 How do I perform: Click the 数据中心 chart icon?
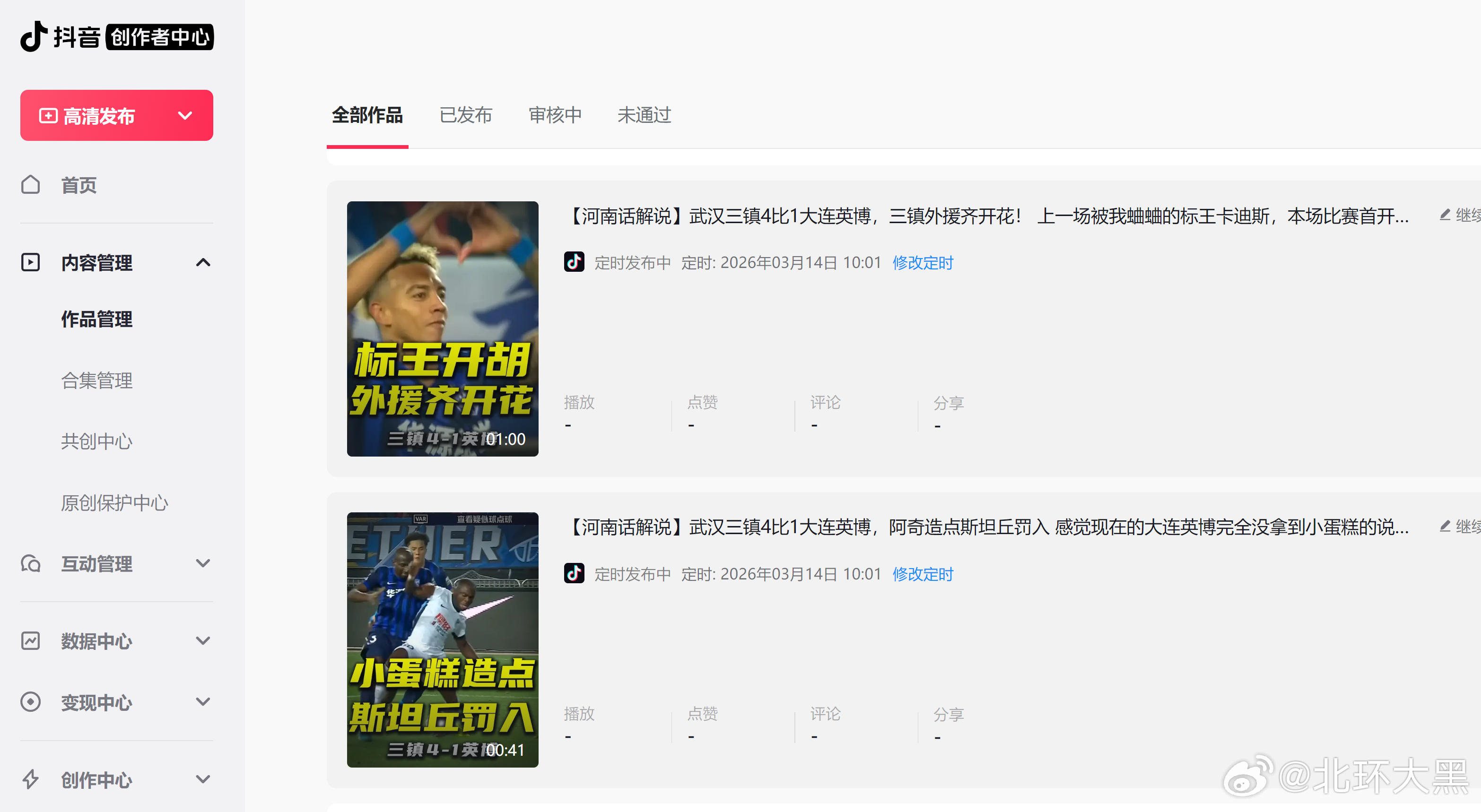pyautogui.click(x=30, y=641)
